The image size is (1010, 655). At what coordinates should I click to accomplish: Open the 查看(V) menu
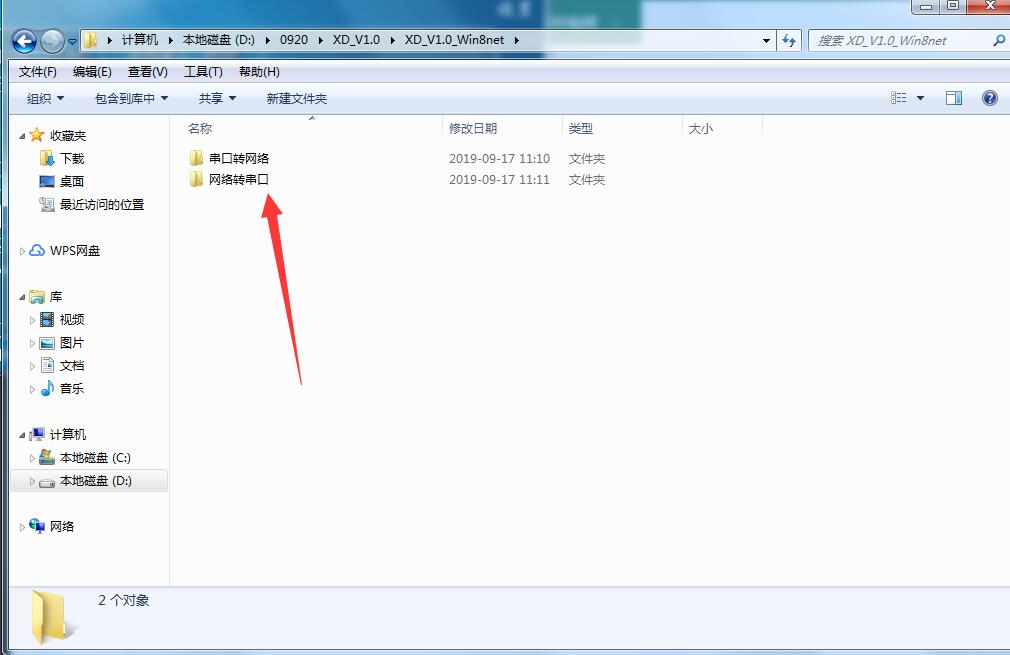pos(148,71)
